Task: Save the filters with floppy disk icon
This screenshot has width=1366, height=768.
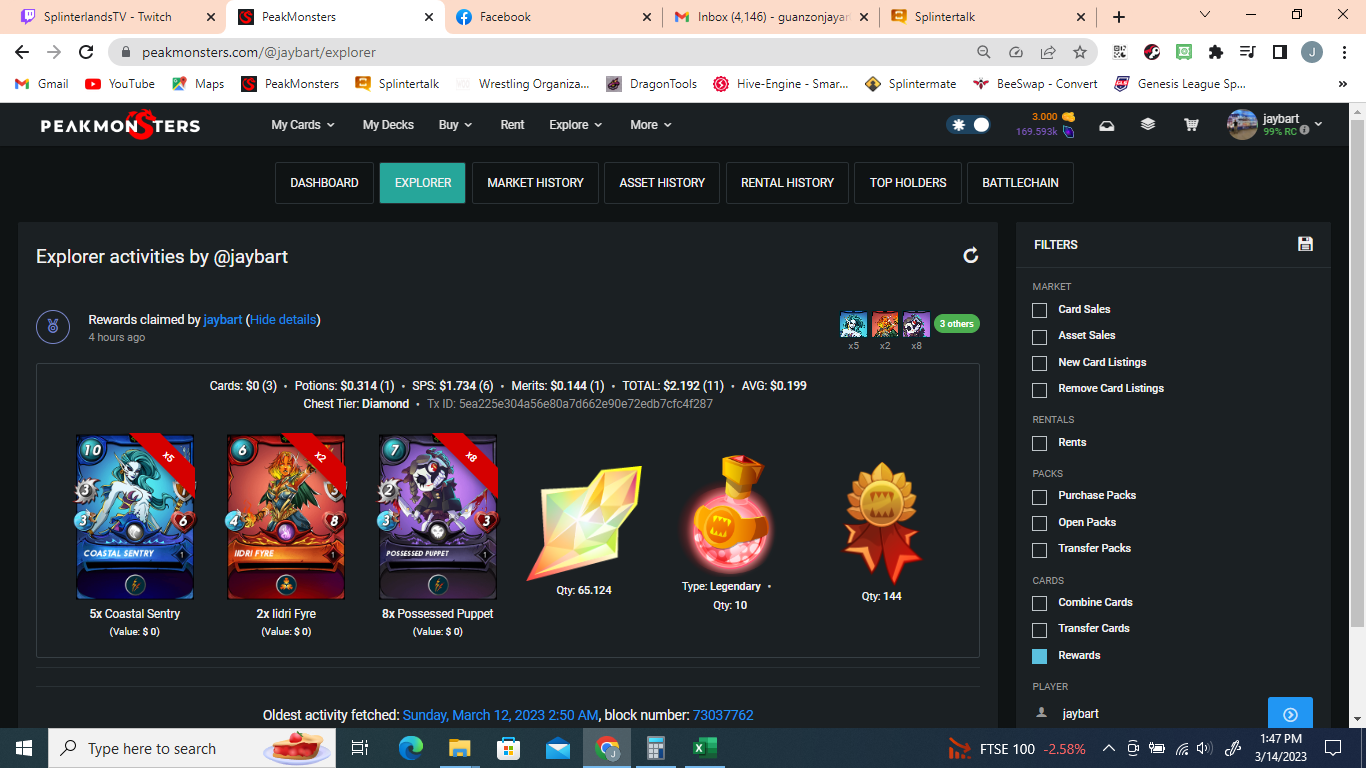Action: 1305,244
